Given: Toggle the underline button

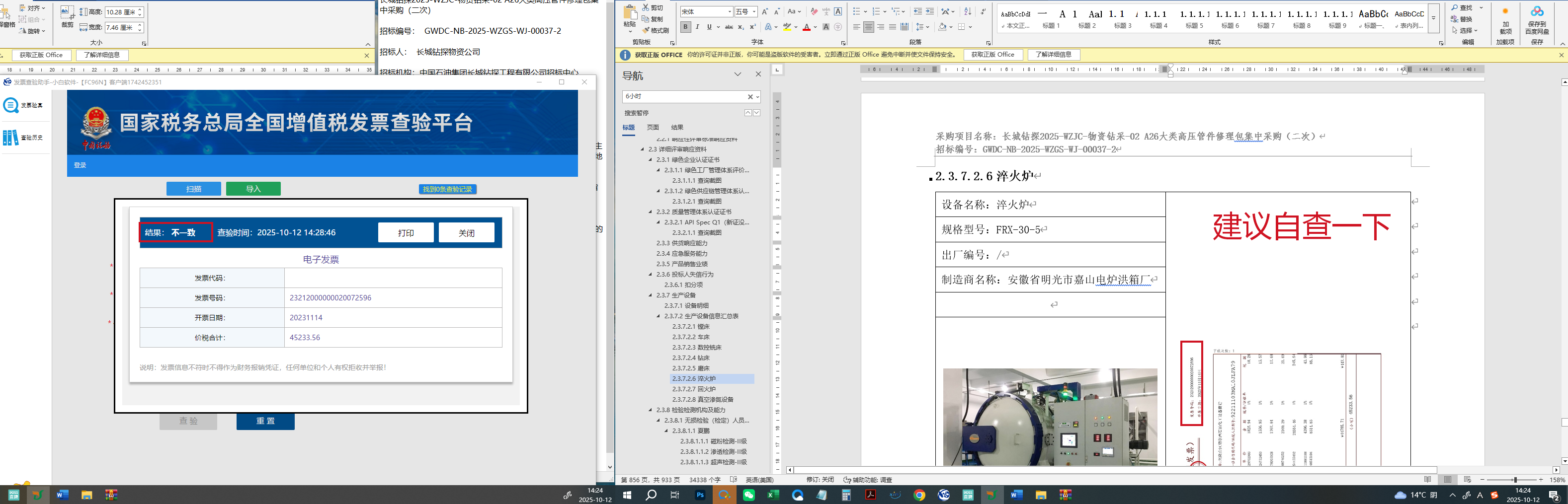Looking at the screenshot, I should coord(709,27).
